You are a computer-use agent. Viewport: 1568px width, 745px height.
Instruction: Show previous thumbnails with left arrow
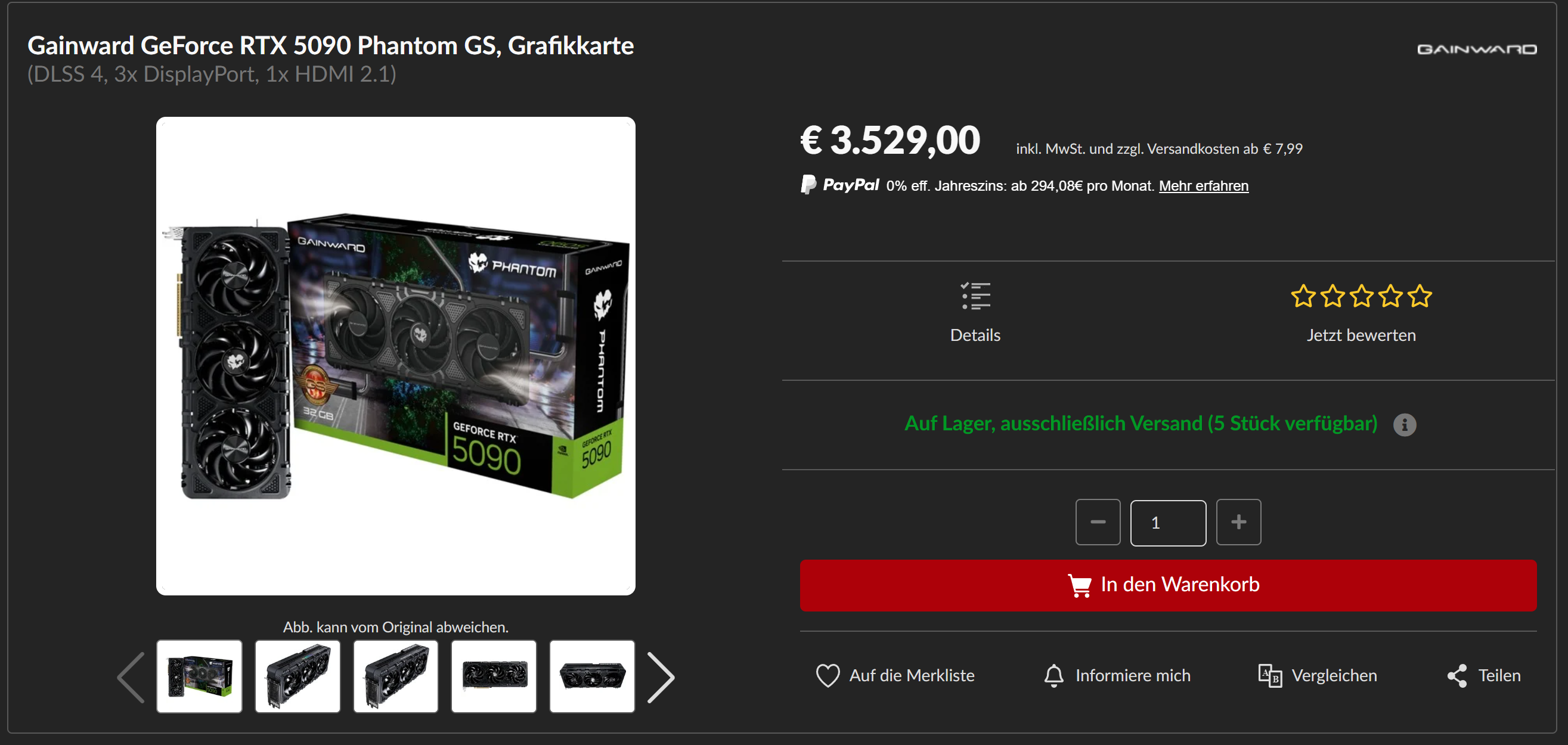131,677
